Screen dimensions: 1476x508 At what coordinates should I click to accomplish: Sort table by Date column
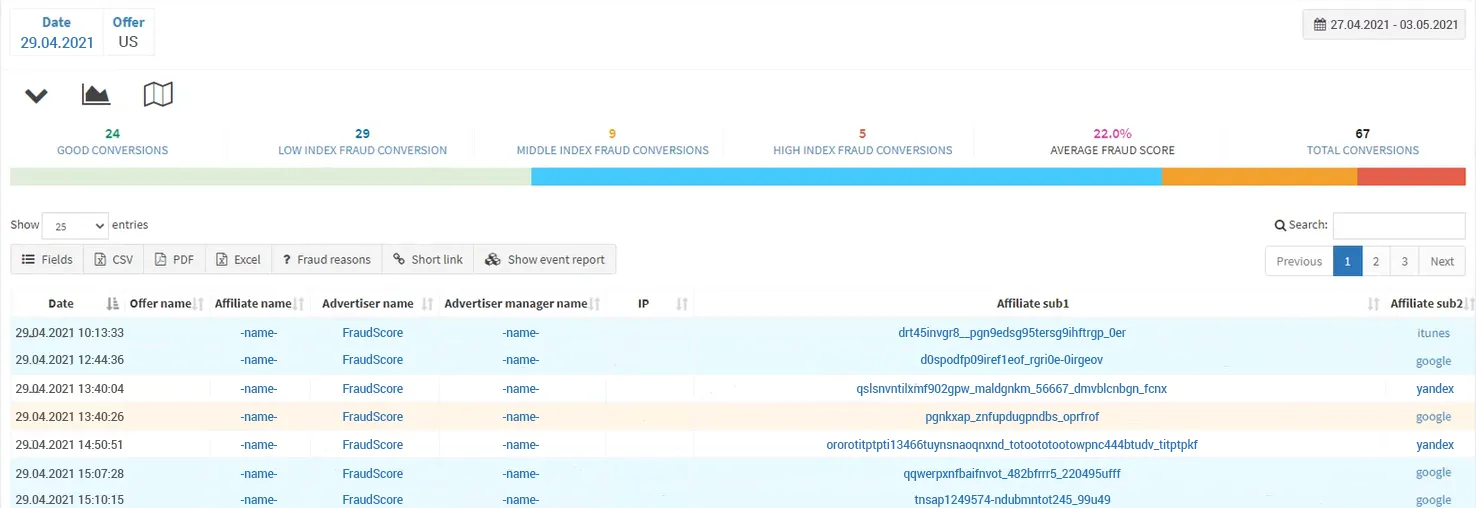62,303
